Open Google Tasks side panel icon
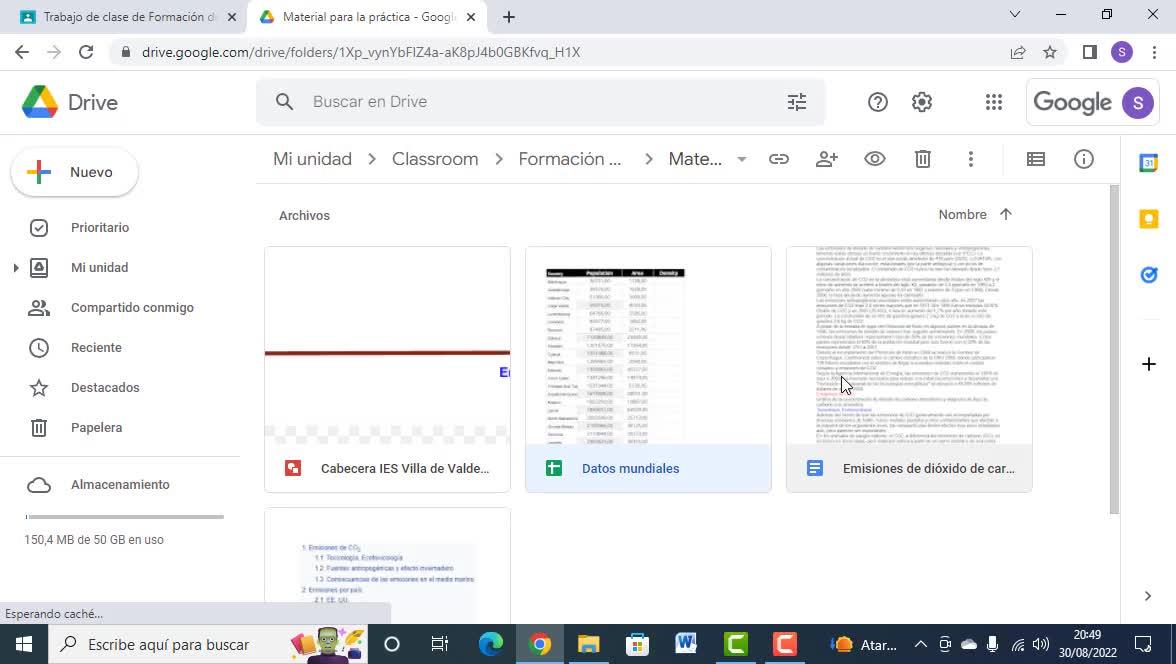This screenshot has height=664, width=1176. [1148, 275]
